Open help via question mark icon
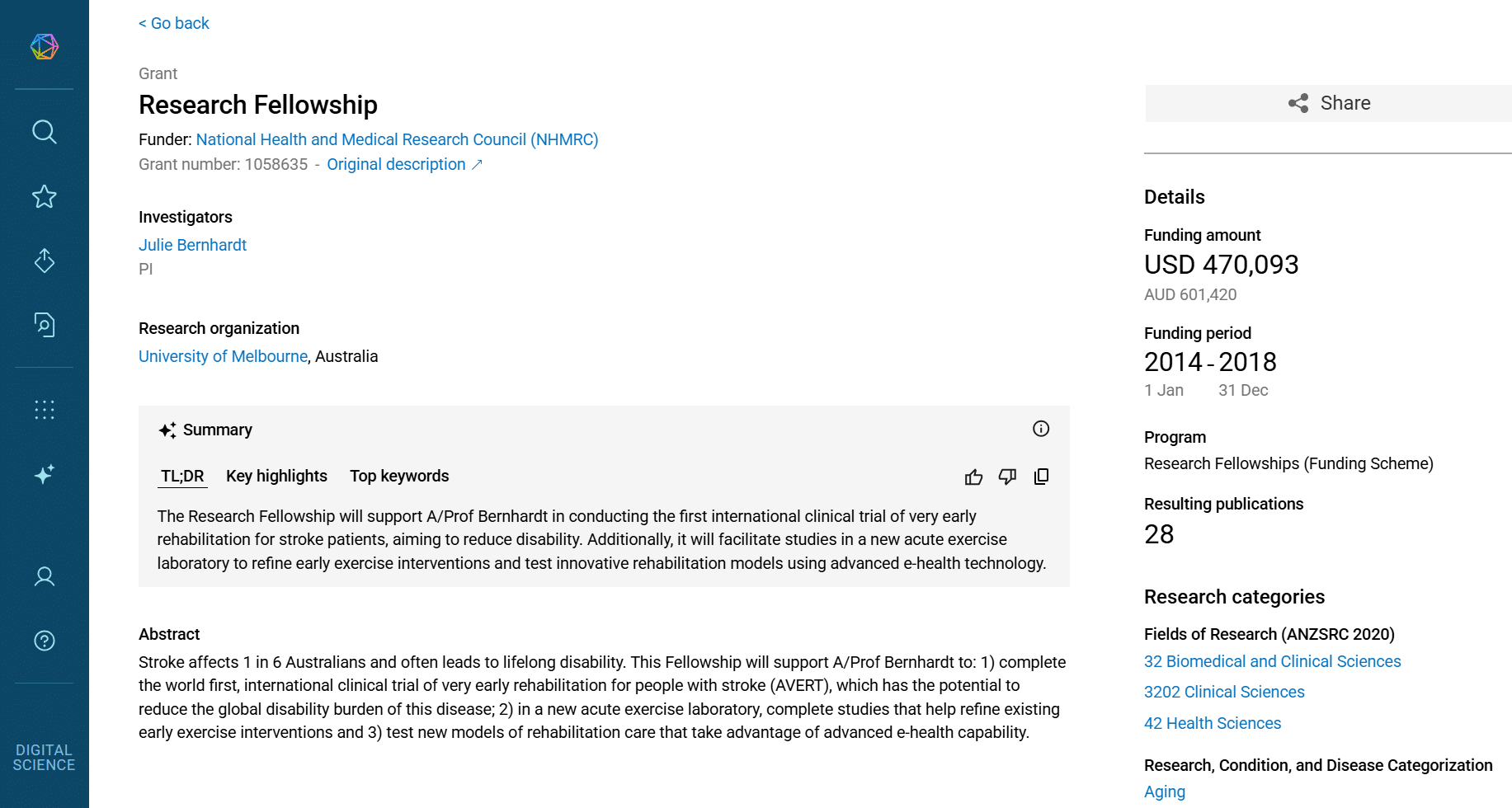This screenshot has height=808, width=1512. tap(45, 641)
